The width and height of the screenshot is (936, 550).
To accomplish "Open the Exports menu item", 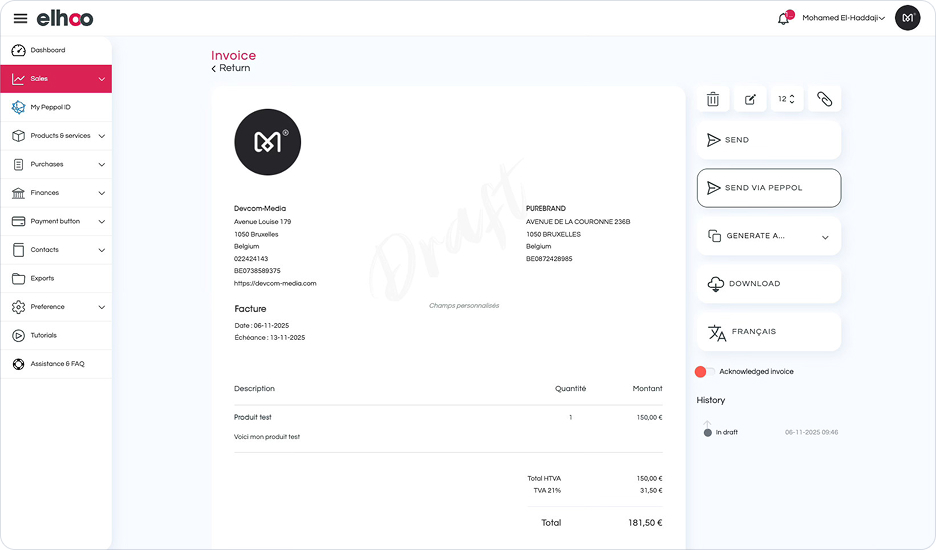I will [42, 278].
